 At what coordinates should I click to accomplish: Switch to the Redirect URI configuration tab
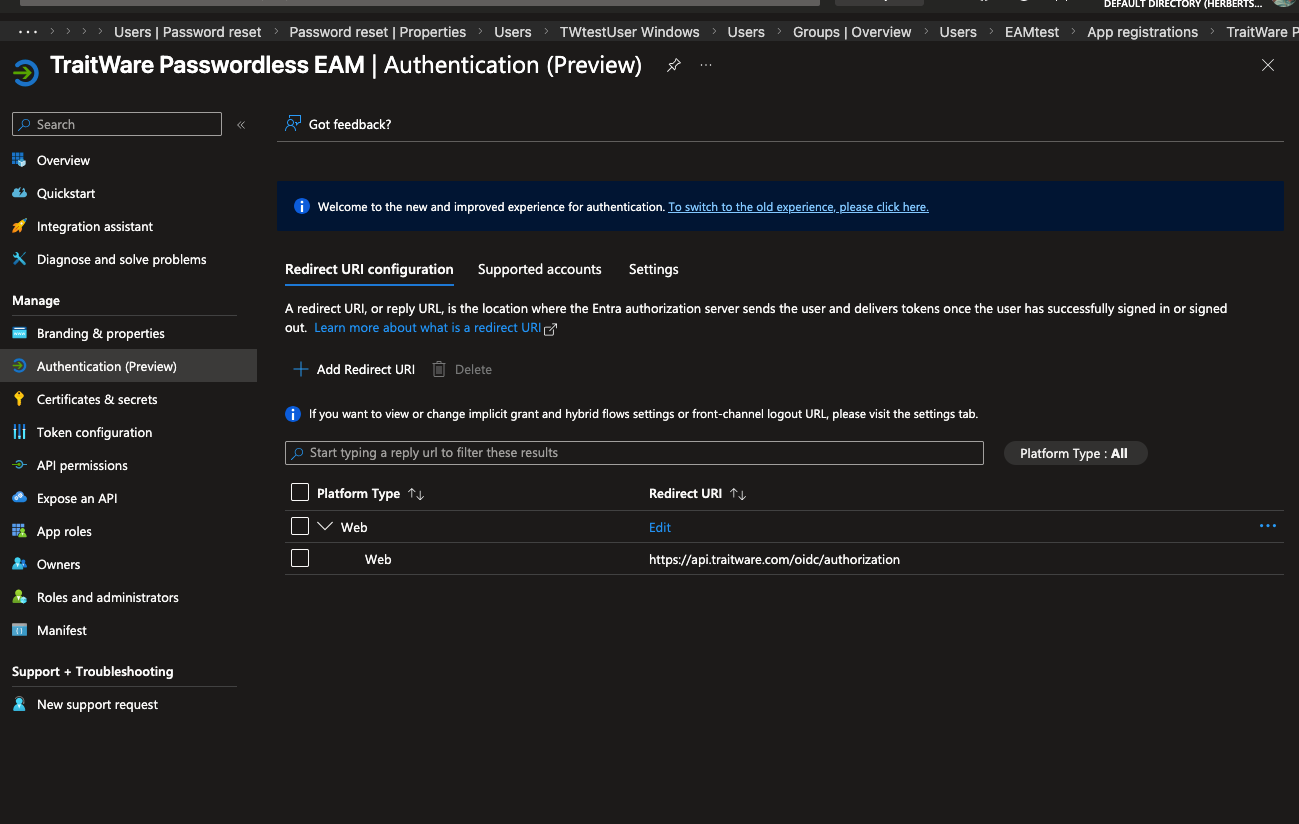[369, 269]
